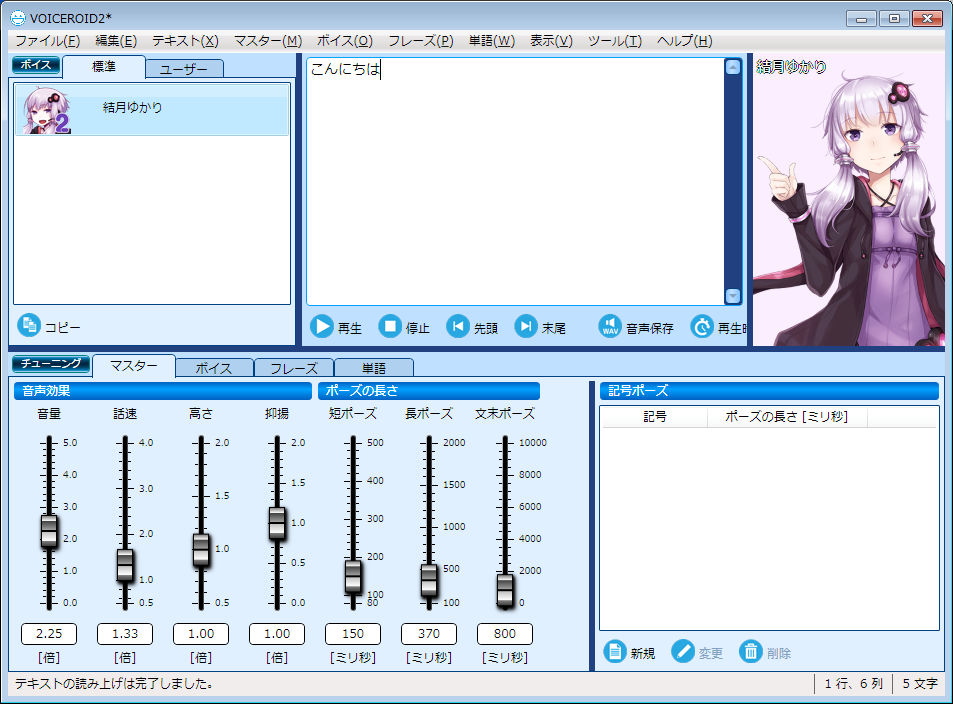Select 結月ゆかり voice avatar thumbnail
Image resolution: width=953 pixels, height=704 pixels.
[46, 110]
